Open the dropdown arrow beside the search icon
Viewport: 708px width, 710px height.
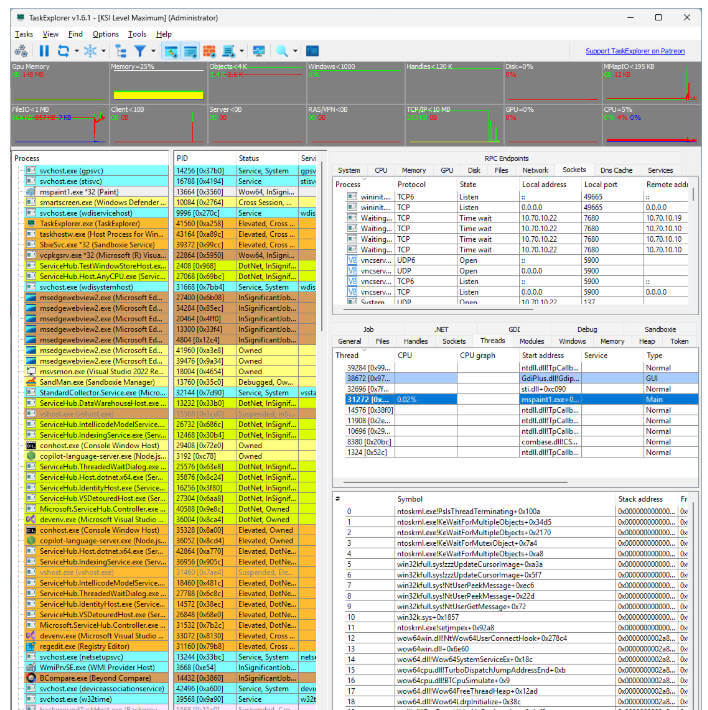point(295,51)
